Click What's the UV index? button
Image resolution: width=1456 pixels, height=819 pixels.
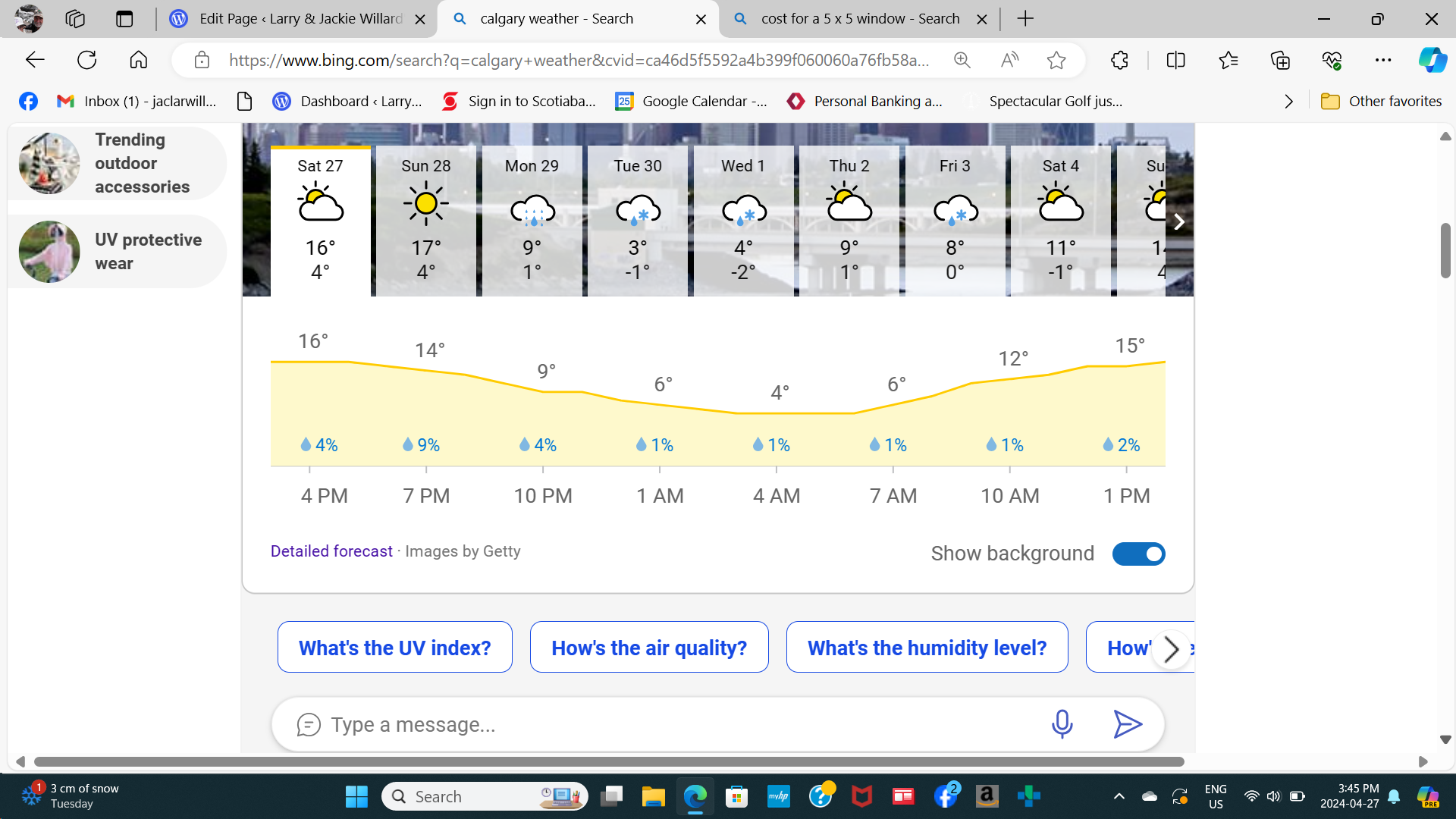[x=394, y=648]
